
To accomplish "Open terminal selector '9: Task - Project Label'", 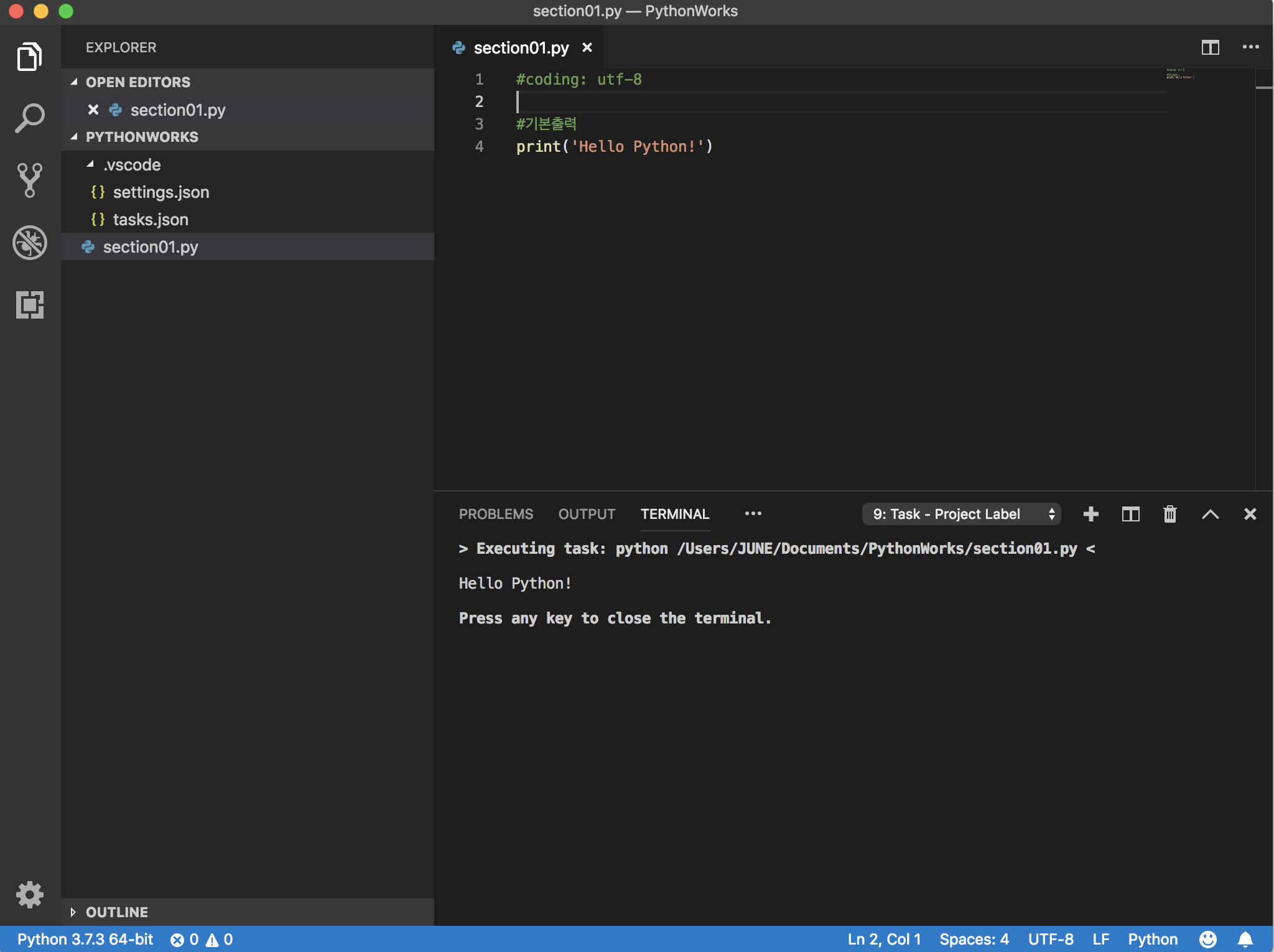I will (961, 514).
